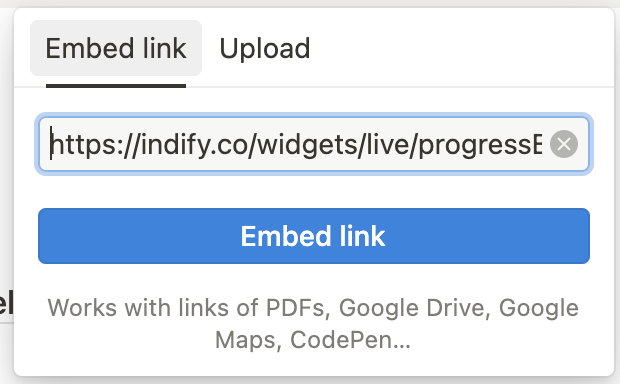This screenshot has height=384, width=620.
Task: Focus the indify.co URL input field
Action: (x=314, y=144)
